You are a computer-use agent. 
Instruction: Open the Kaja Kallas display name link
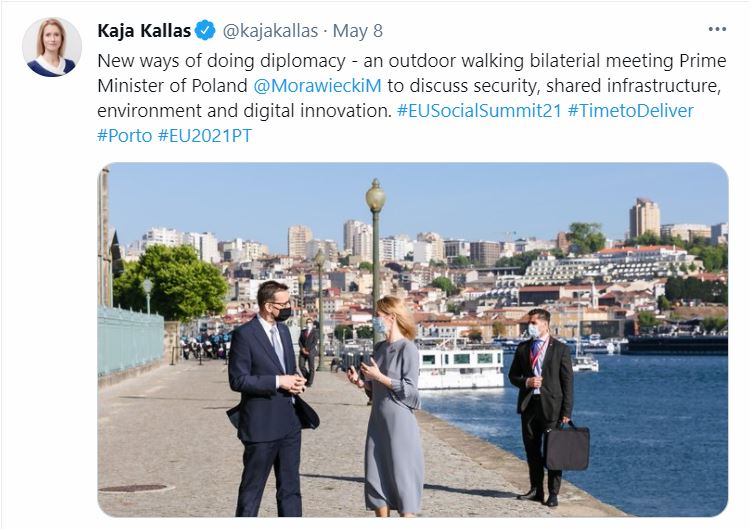144,31
